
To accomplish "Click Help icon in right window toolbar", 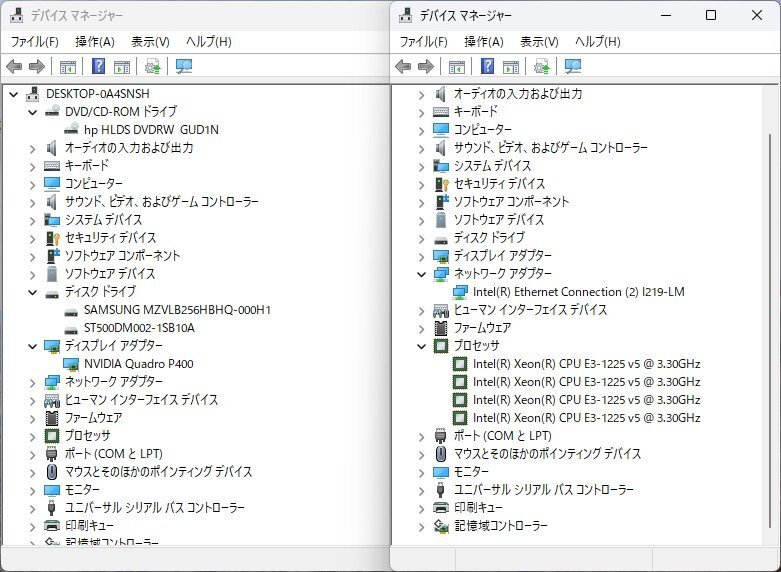I will (488, 66).
